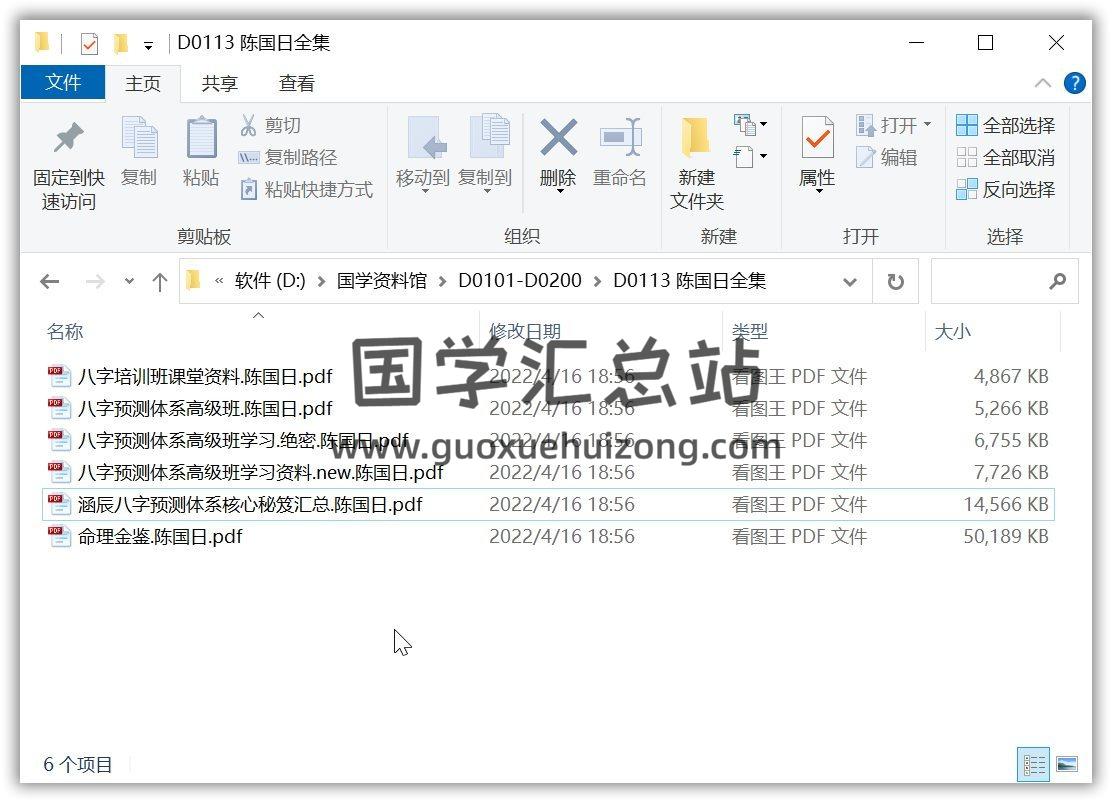This screenshot has width=1112, height=803.
Task: Go forward in navigation history
Action: click(x=95, y=282)
